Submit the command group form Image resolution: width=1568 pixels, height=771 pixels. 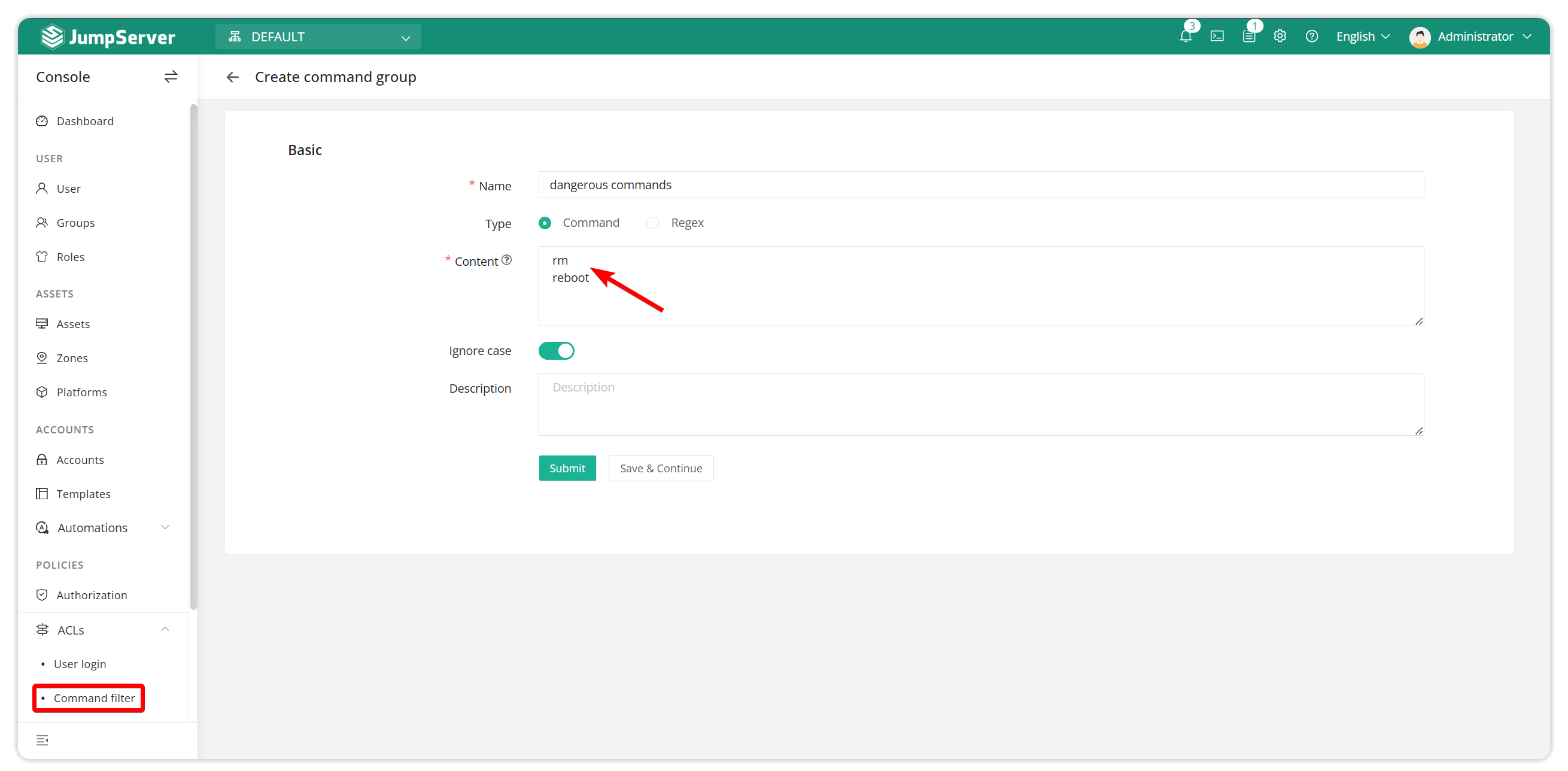(567, 468)
